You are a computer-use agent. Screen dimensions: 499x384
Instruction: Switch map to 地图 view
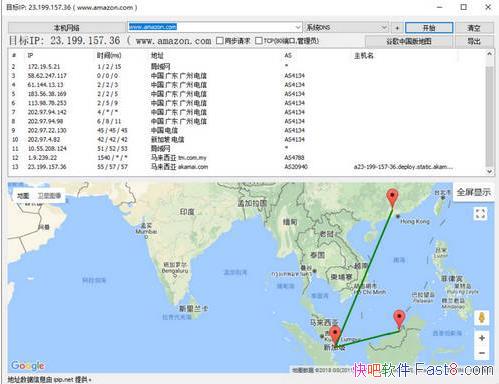coord(23,196)
